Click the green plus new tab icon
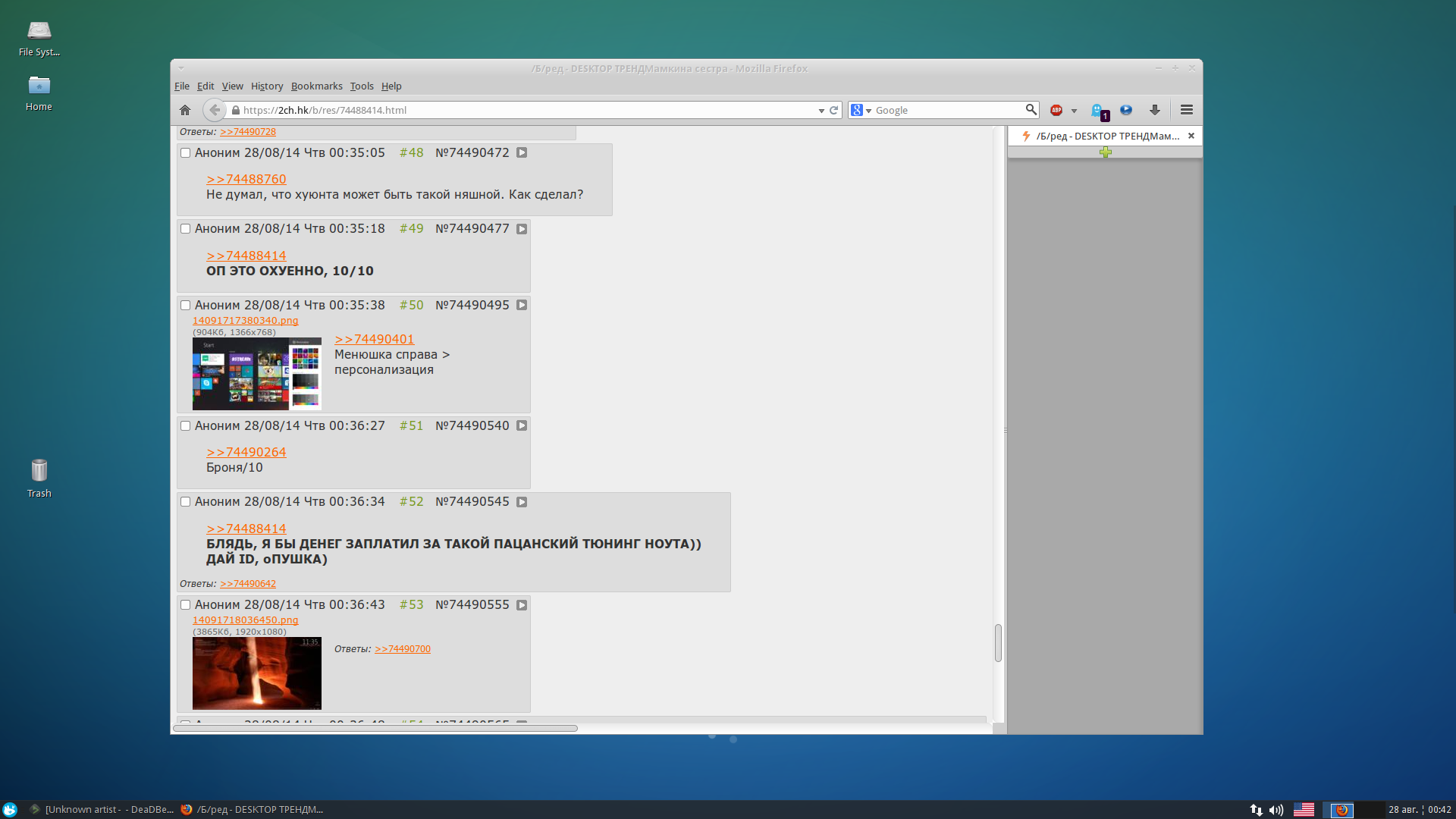 point(1106,152)
